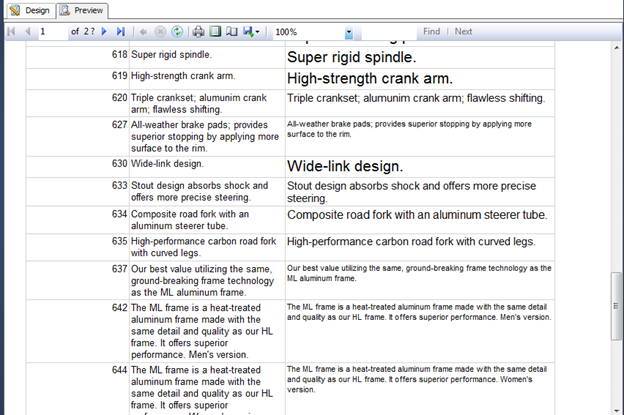Screen dimensions: 624x415
Task: Click the scroll up arrow
Action: click(x=616, y=47)
